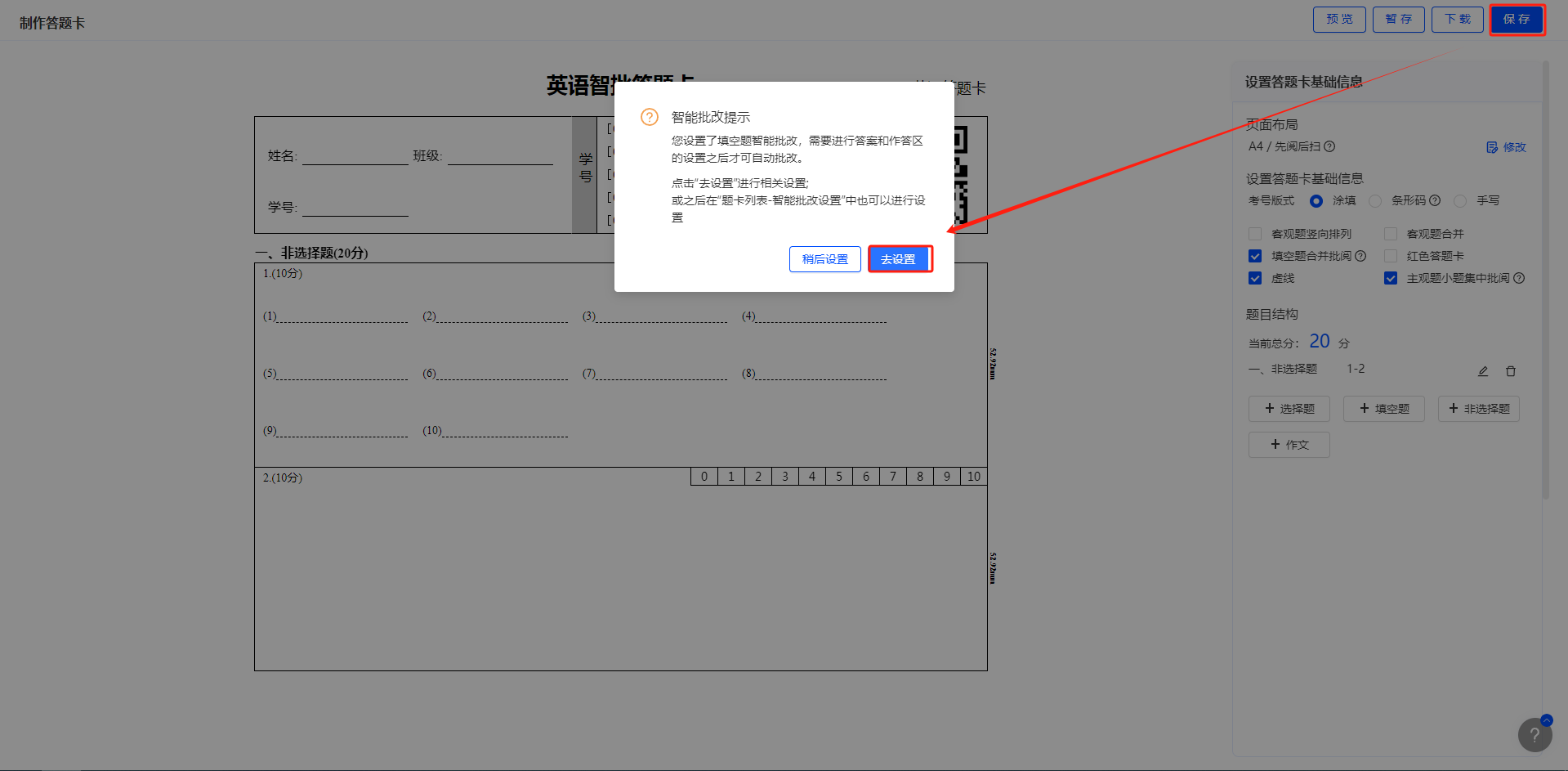Click help icon beside A4 / 先阅后扫
The height and width of the screenshot is (771, 1568).
pyautogui.click(x=1329, y=146)
